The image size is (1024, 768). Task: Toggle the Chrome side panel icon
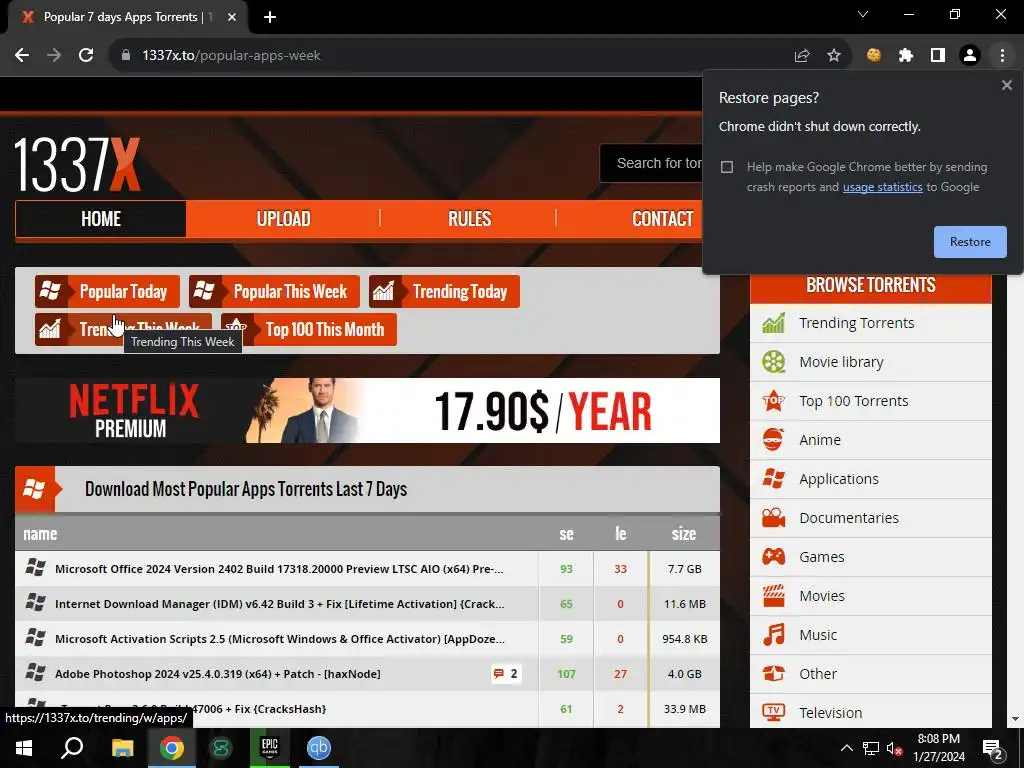coord(938,56)
